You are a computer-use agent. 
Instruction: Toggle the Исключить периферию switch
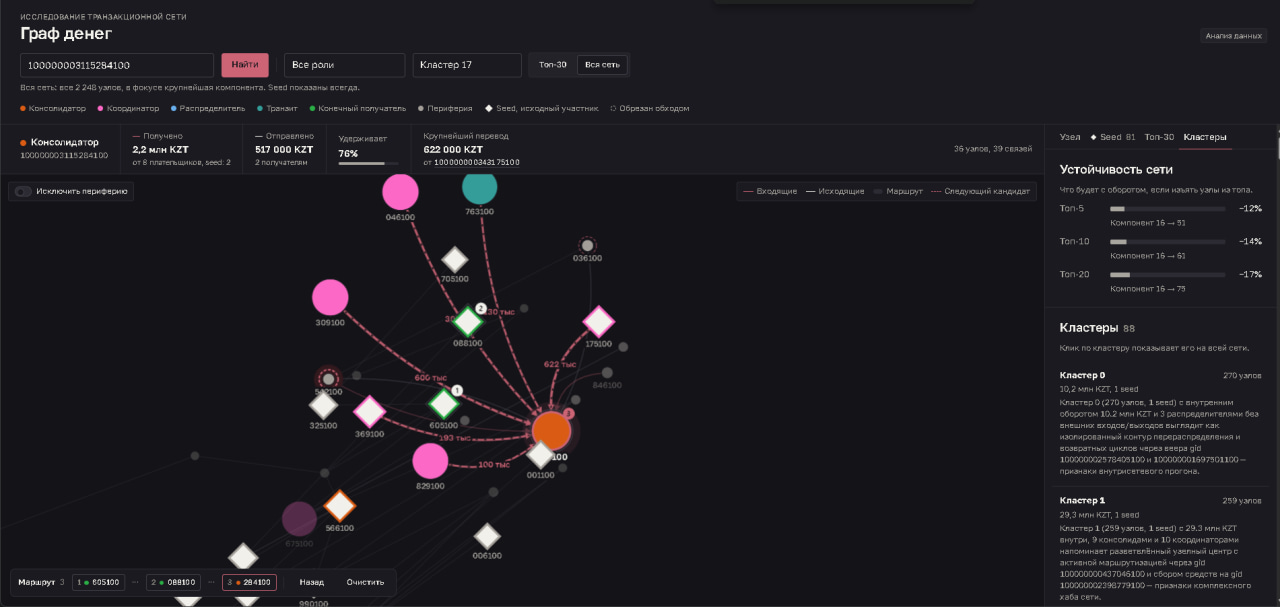click(23, 191)
